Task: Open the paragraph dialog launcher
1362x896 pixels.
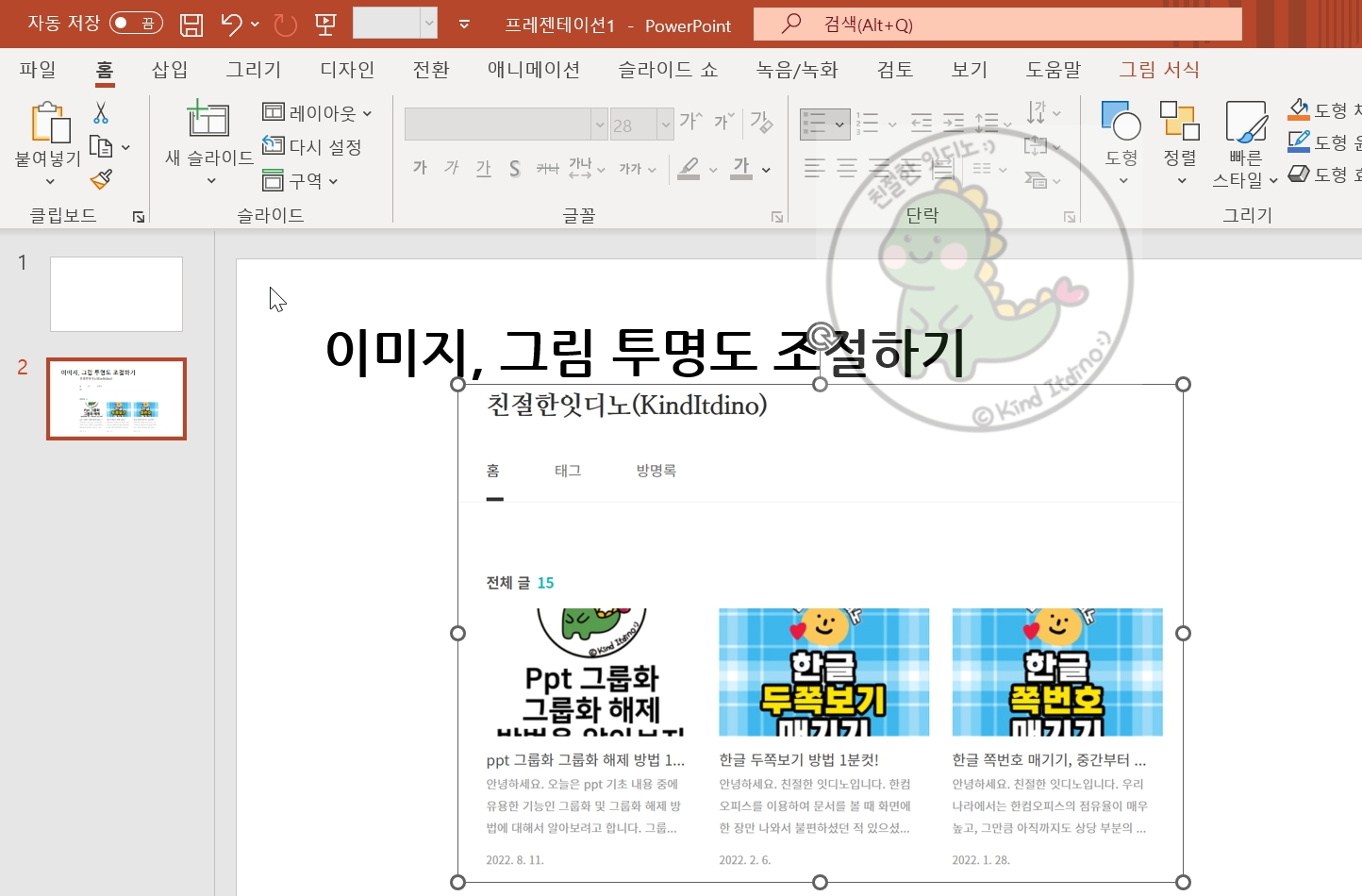Action: tap(1070, 217)
